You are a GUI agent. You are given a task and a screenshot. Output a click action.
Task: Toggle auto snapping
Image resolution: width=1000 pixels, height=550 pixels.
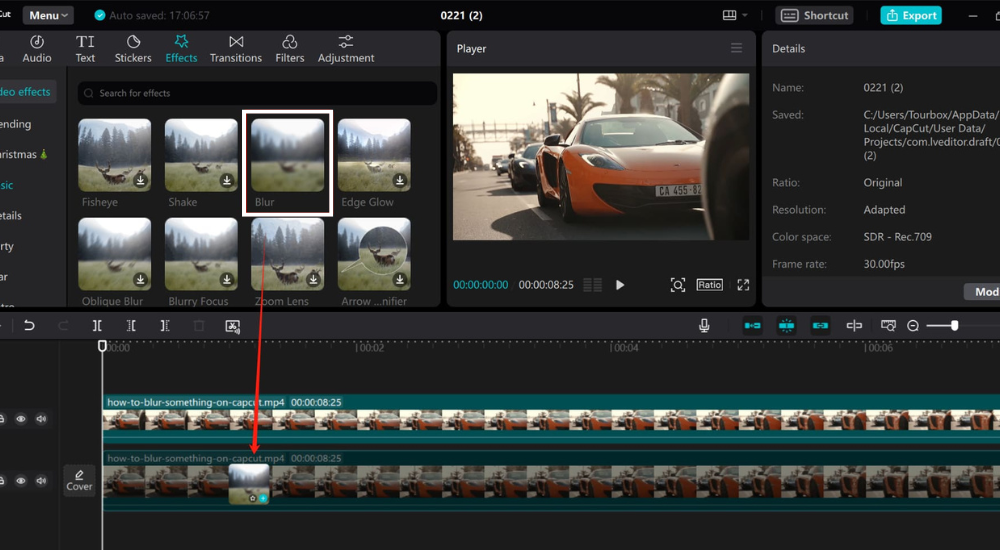[x=786, y=326]
